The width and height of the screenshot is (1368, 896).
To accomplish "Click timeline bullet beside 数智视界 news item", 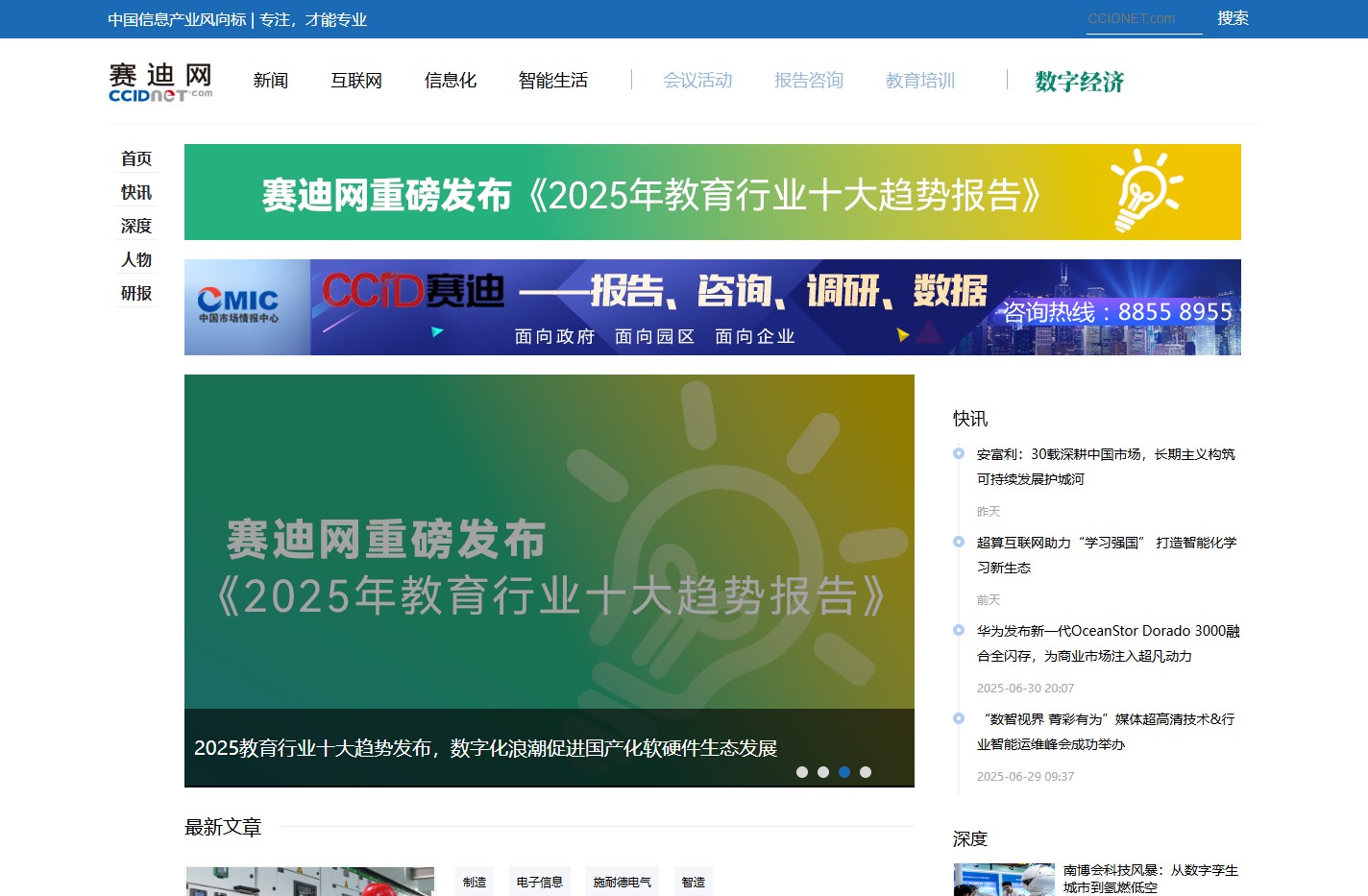I will point(959,718).
